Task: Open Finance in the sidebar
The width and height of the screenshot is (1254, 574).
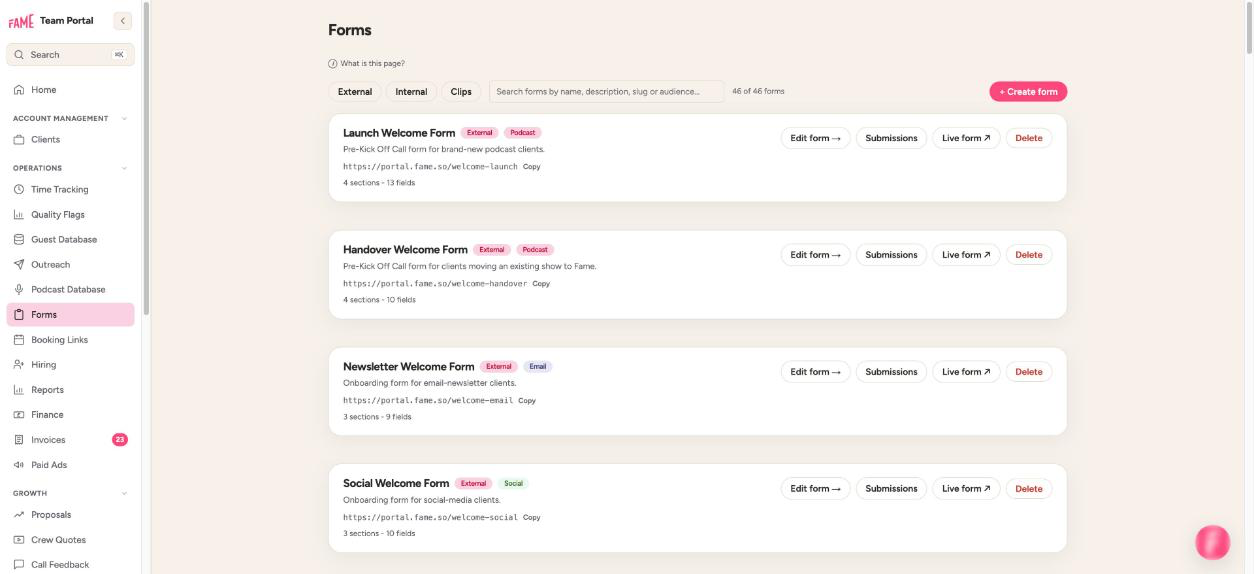Action: (x=70, y=415)
